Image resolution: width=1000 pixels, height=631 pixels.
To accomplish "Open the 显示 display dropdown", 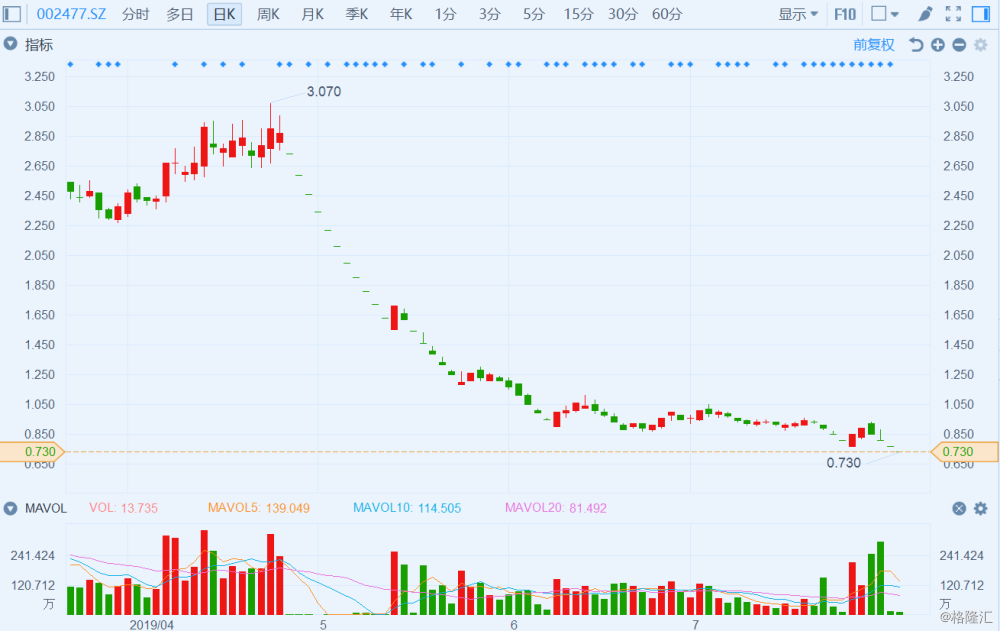I will (798, 14).
